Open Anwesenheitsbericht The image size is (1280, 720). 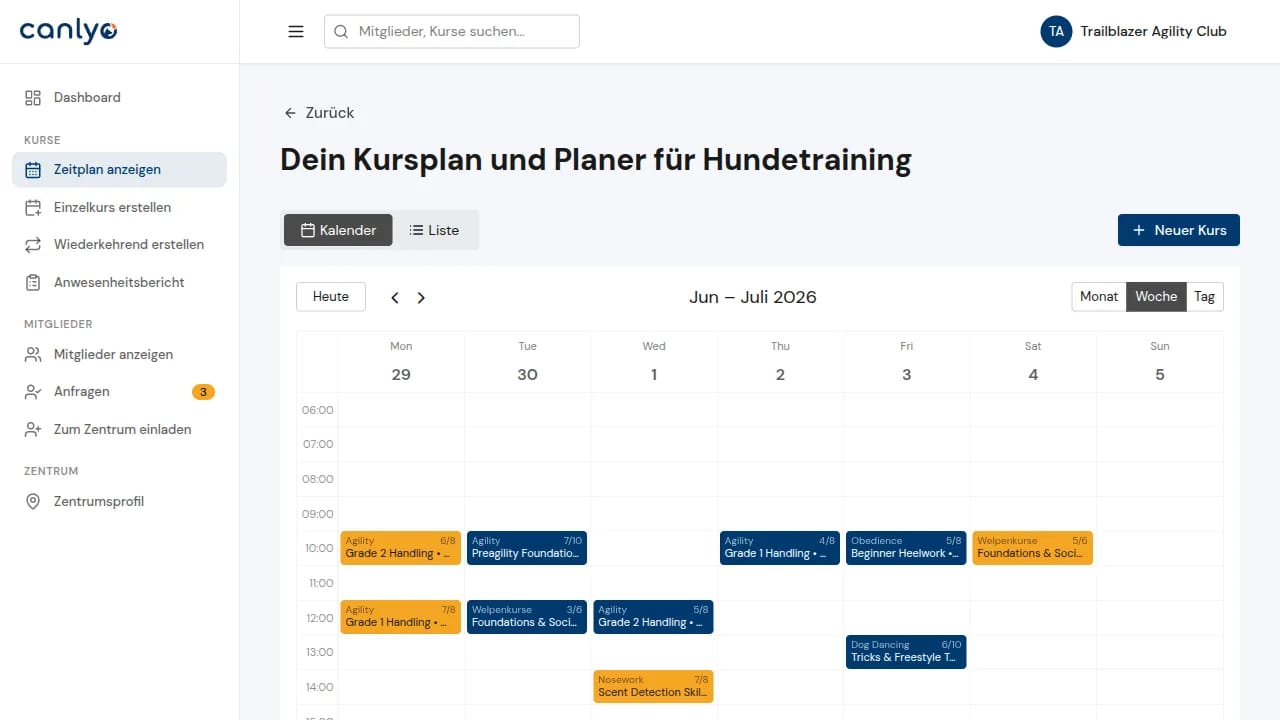tap(119, 282)
